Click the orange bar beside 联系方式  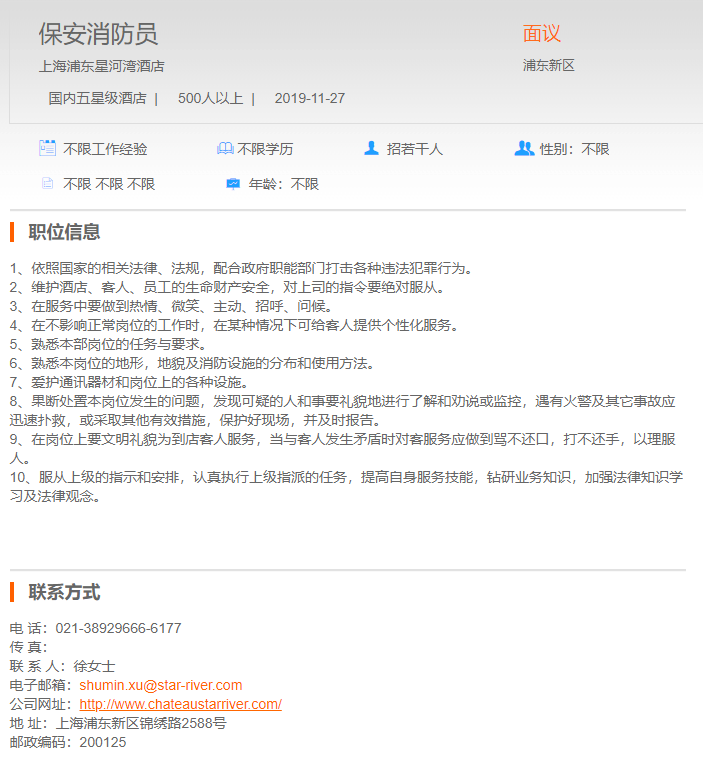point(12,591)
